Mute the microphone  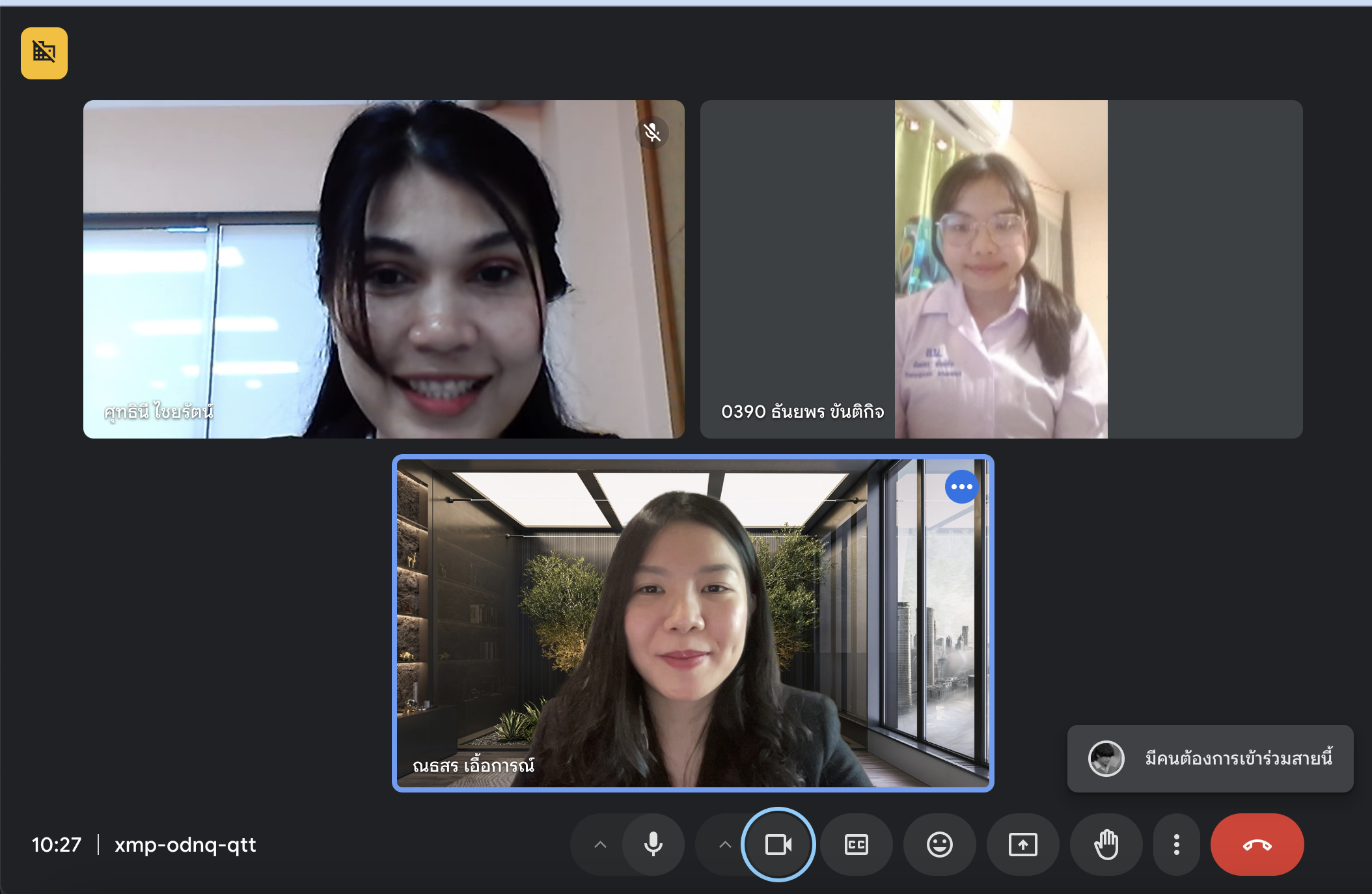click(653, 845)
